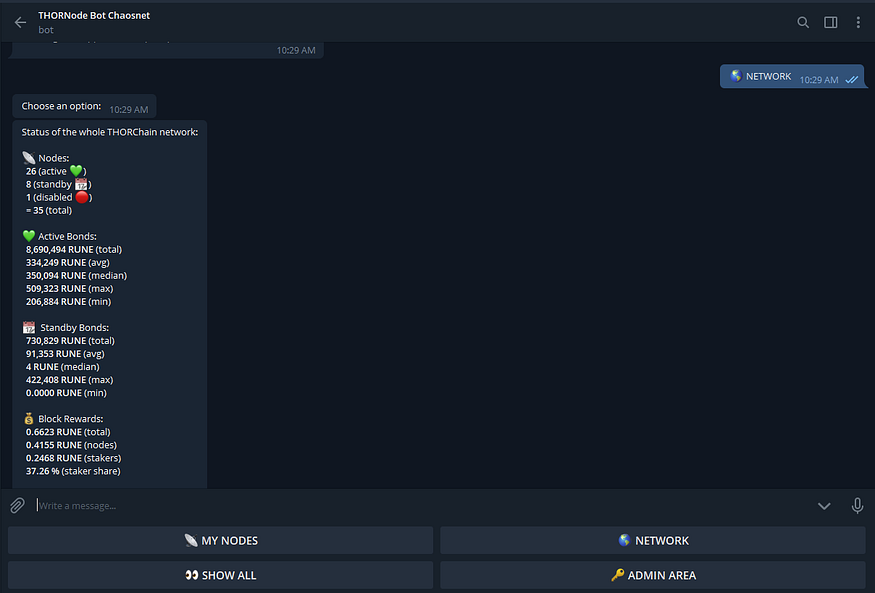Click '8,690,494 RUNE (total)' value

74,249
